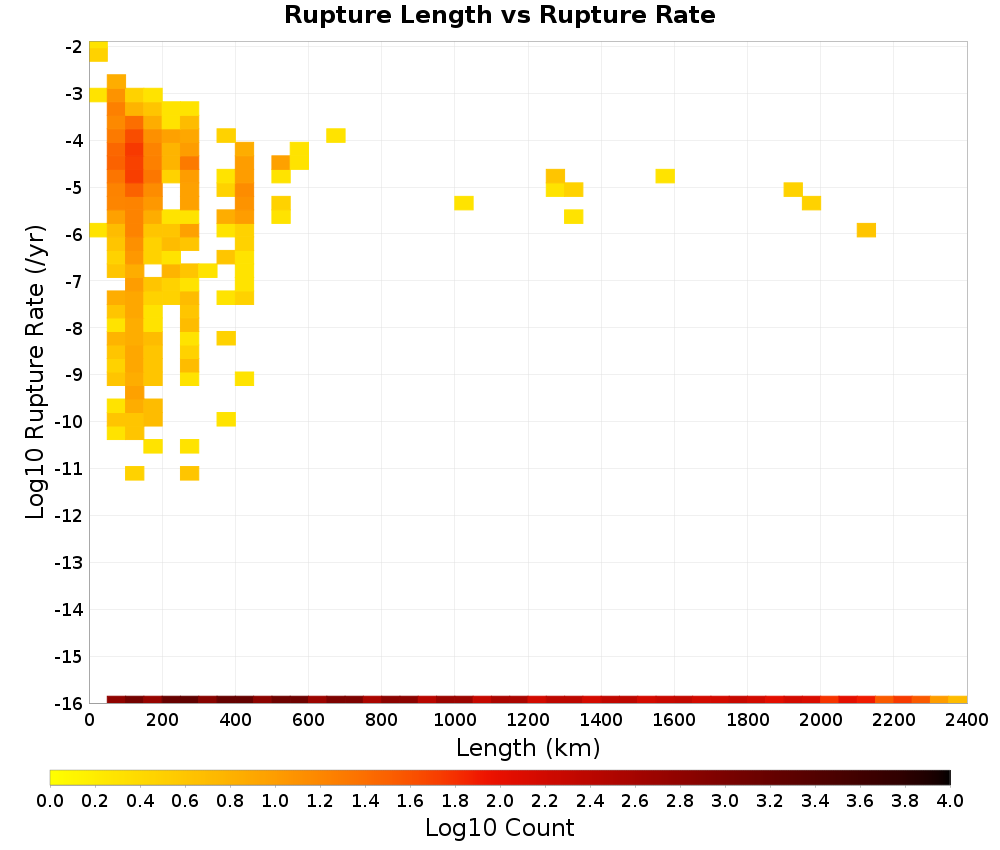Viewport: 1000px width, 850px height.
Task: Click the length-axis tick label "1800"
Action: (747, 720)
